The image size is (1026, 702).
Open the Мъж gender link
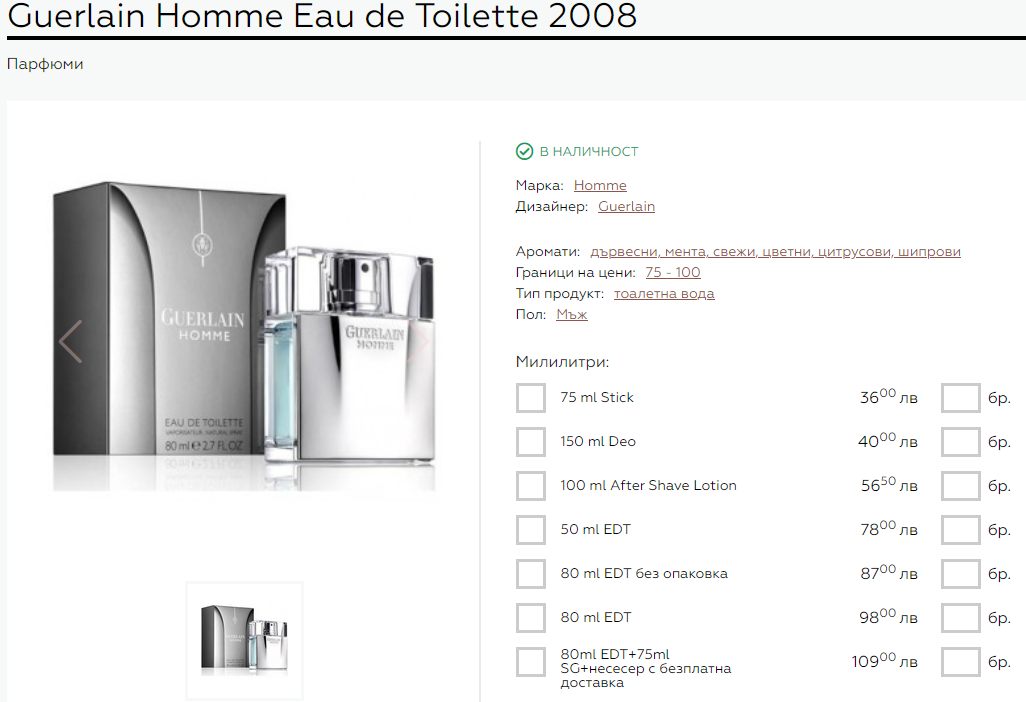(x=572, y=315)
